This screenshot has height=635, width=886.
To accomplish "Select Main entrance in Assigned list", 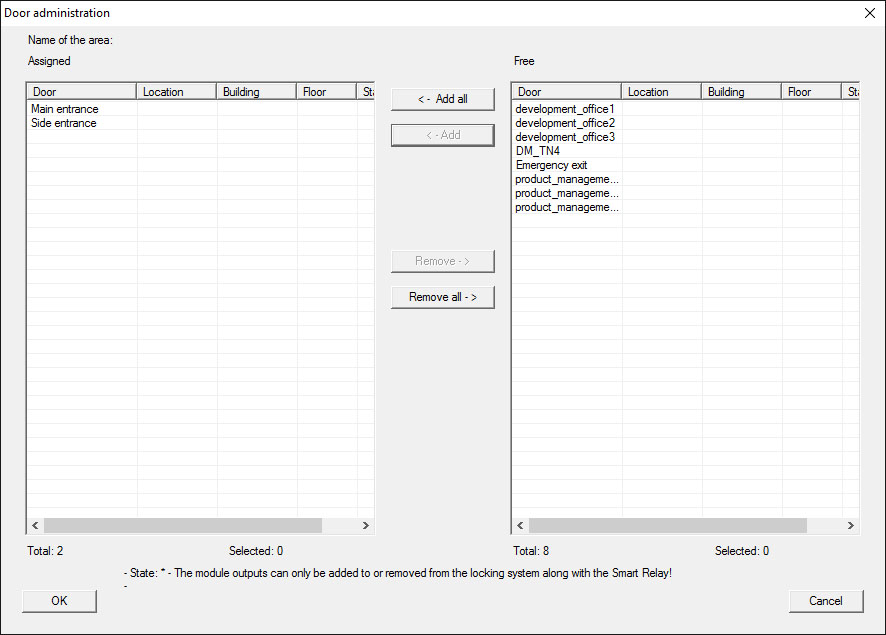I will tap(65, 109).
